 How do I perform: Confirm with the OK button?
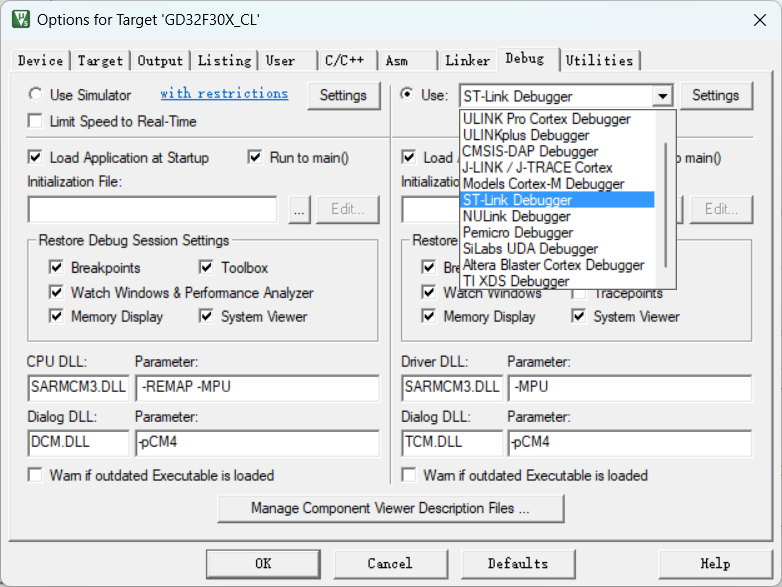click(263, 564)
